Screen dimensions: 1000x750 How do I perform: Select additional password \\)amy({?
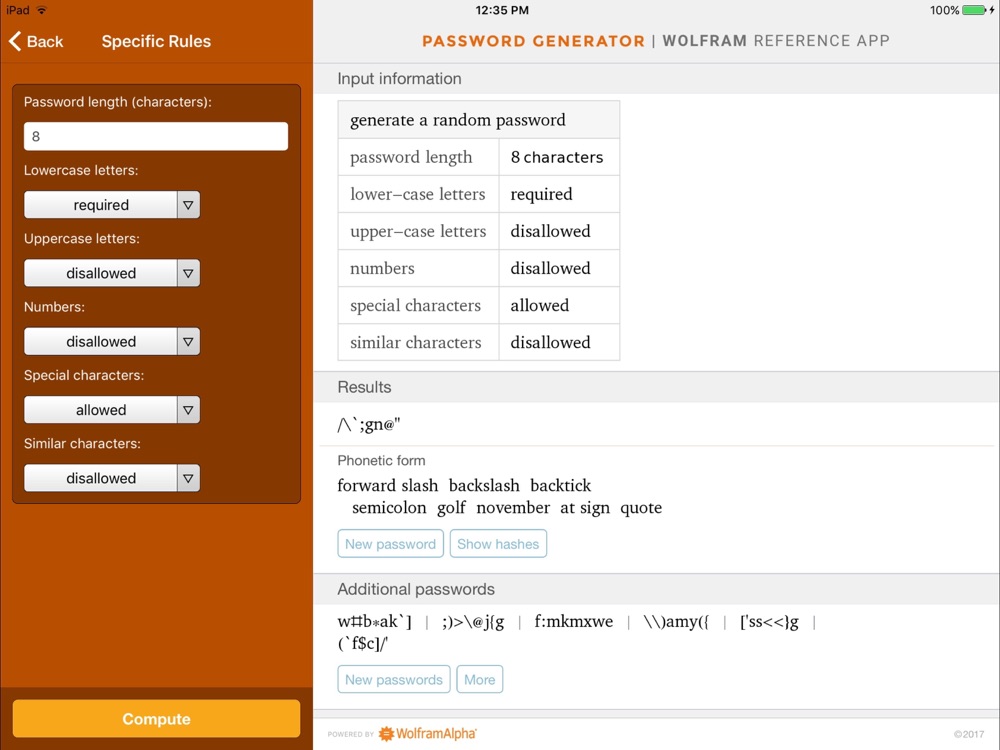(x=675, y=621)
